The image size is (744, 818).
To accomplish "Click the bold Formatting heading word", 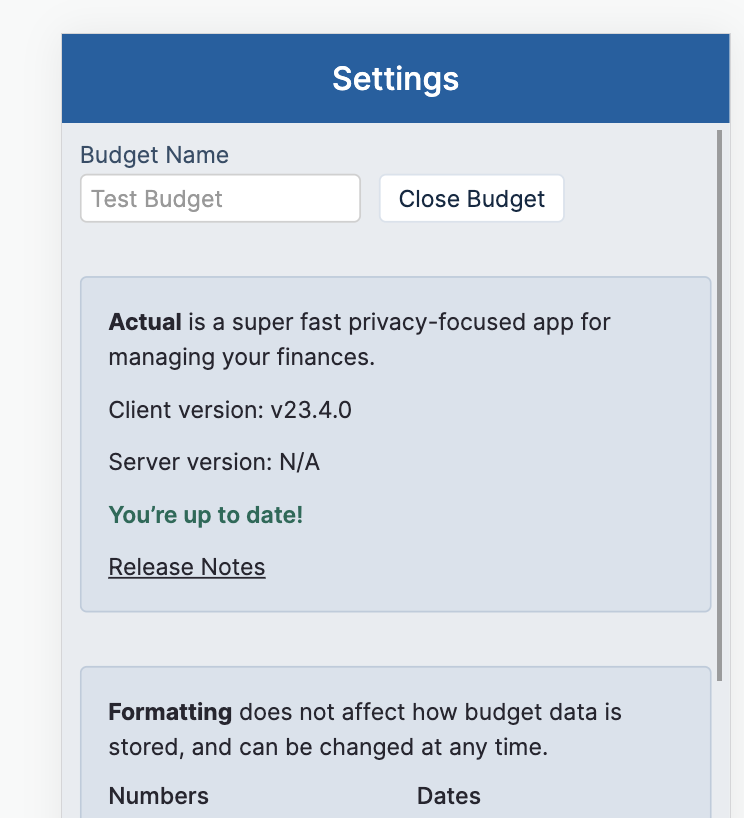I will point(170,713).
